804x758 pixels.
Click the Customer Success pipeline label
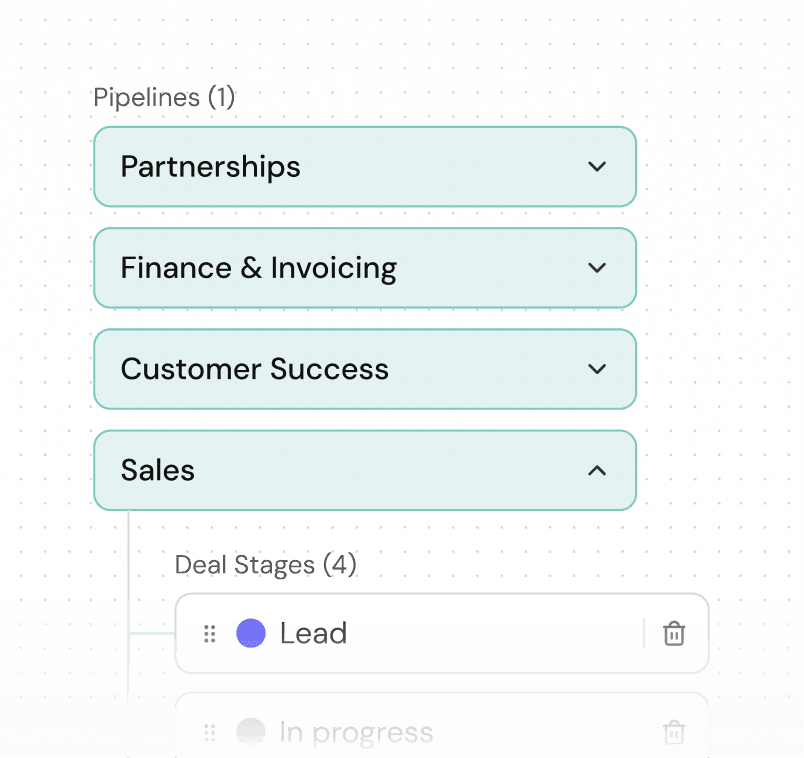click(x=254, y=369)
